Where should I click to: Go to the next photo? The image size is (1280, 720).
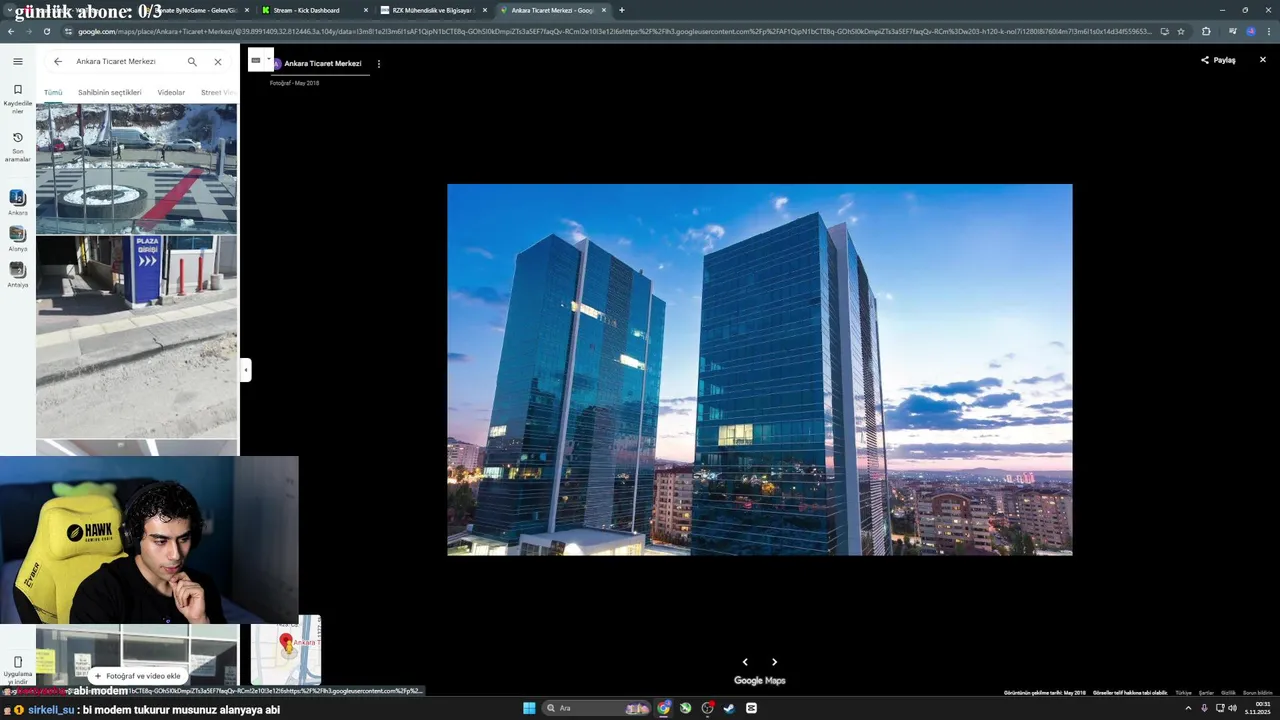[x=774, y=662]
